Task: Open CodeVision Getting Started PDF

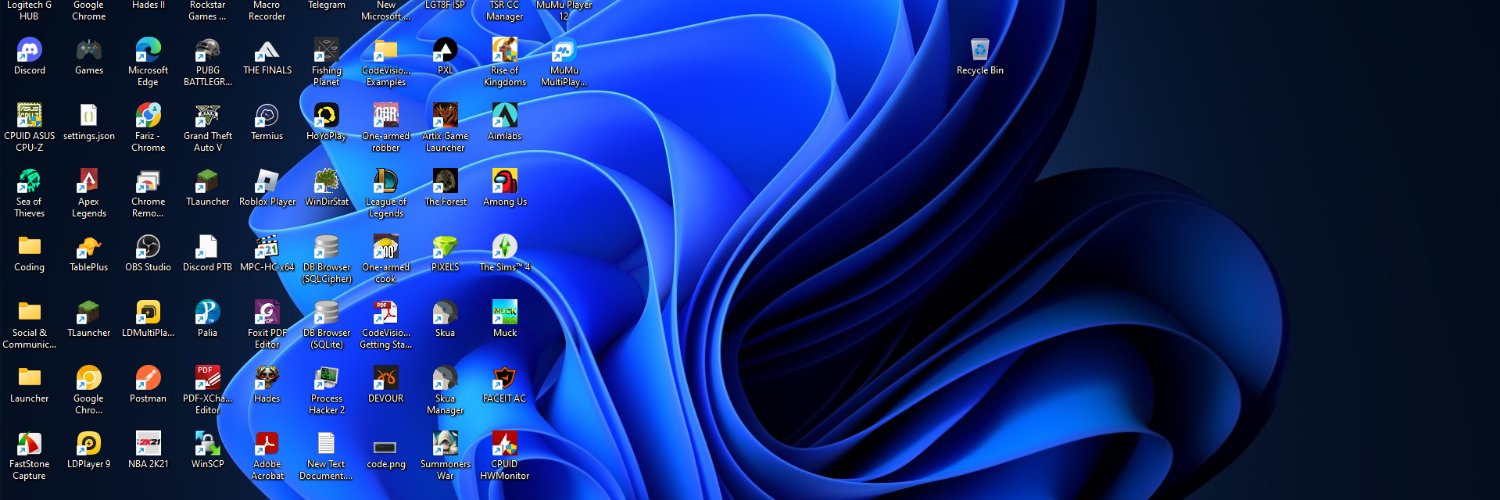Action: pos(385,312)
